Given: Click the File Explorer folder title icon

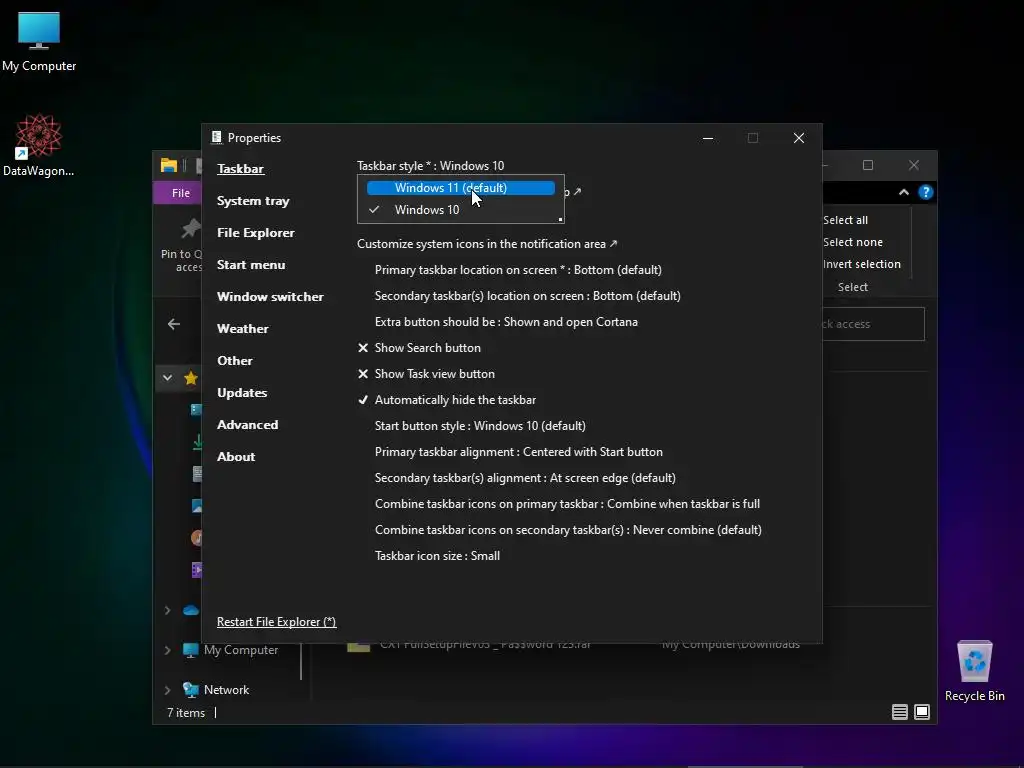Looking at the screenshot, I should click(168, 165).
